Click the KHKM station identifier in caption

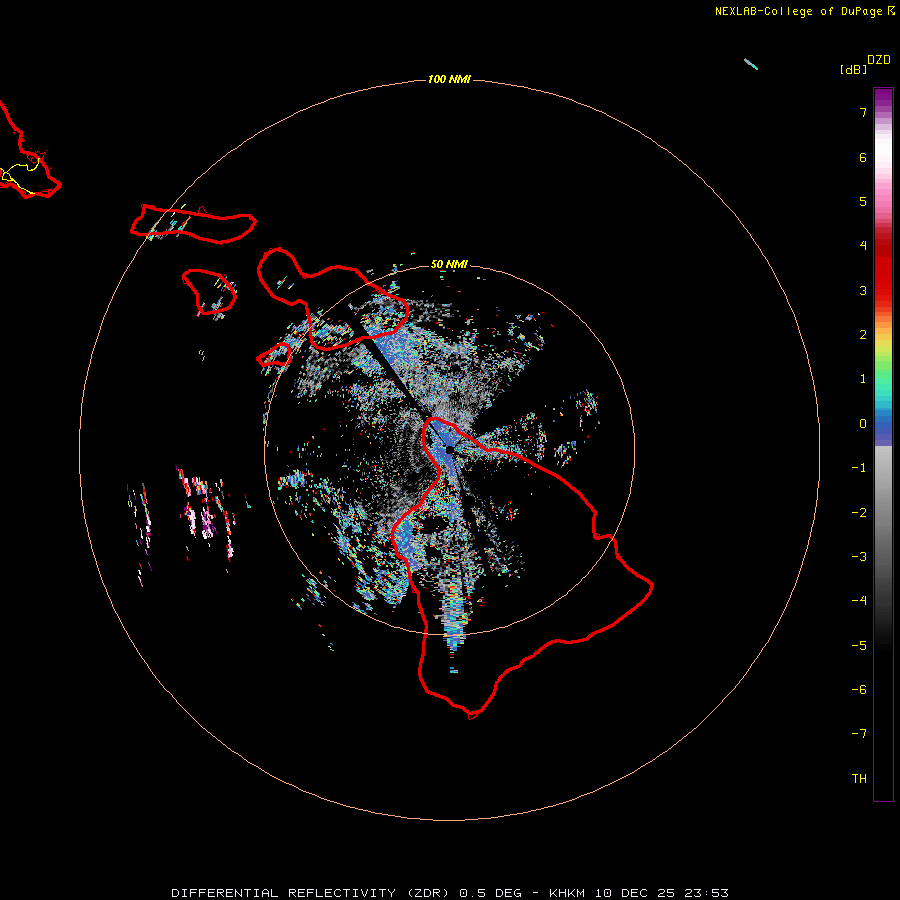pyautogui.click(x=568, y=893)
